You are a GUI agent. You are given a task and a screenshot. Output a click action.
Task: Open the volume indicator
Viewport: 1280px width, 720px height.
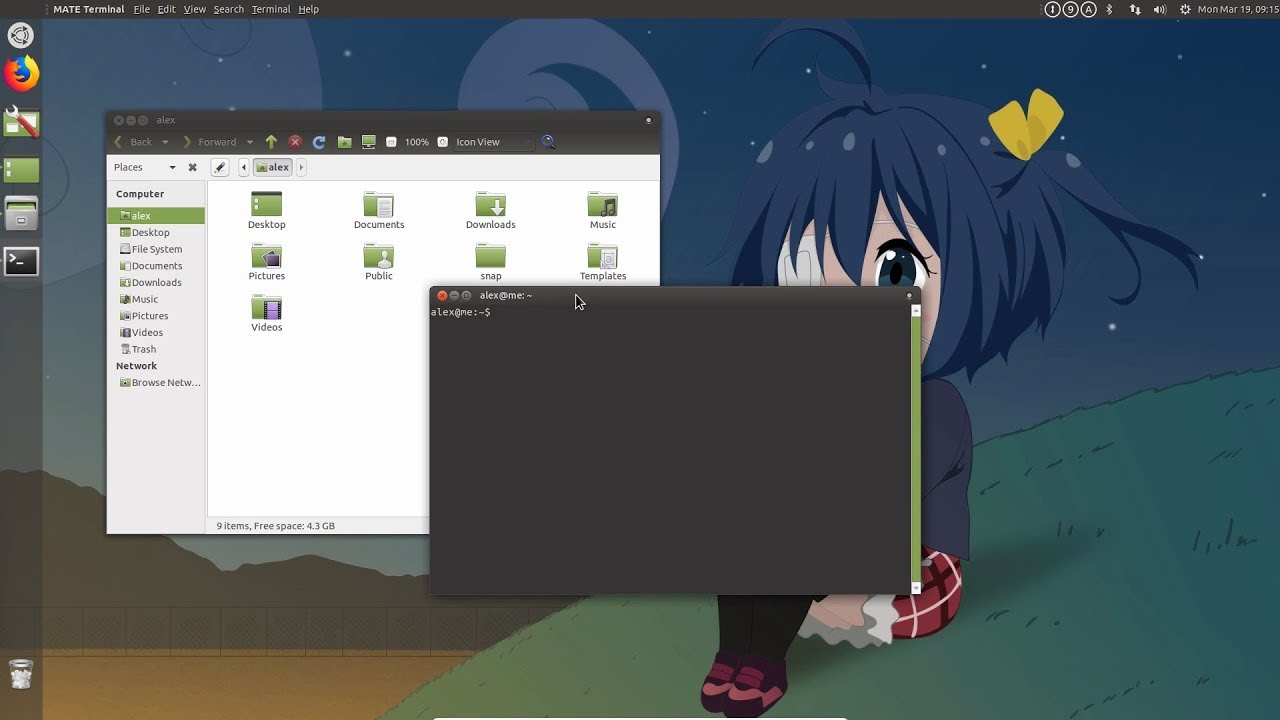(x=1160, y=9)
